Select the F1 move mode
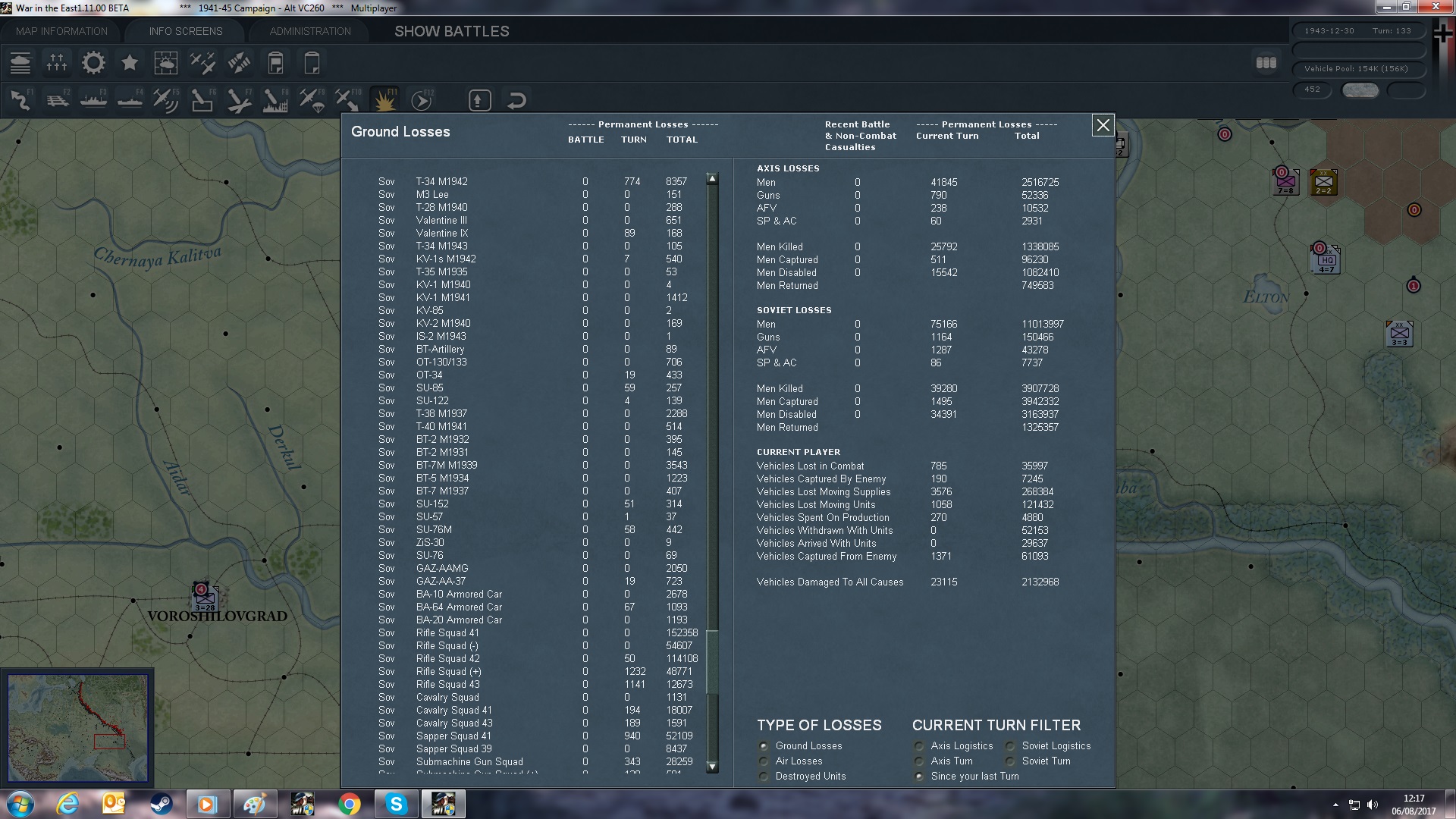Image resolution: width=1456 pixels, height=819 pixels. click(x=20, y=100)
